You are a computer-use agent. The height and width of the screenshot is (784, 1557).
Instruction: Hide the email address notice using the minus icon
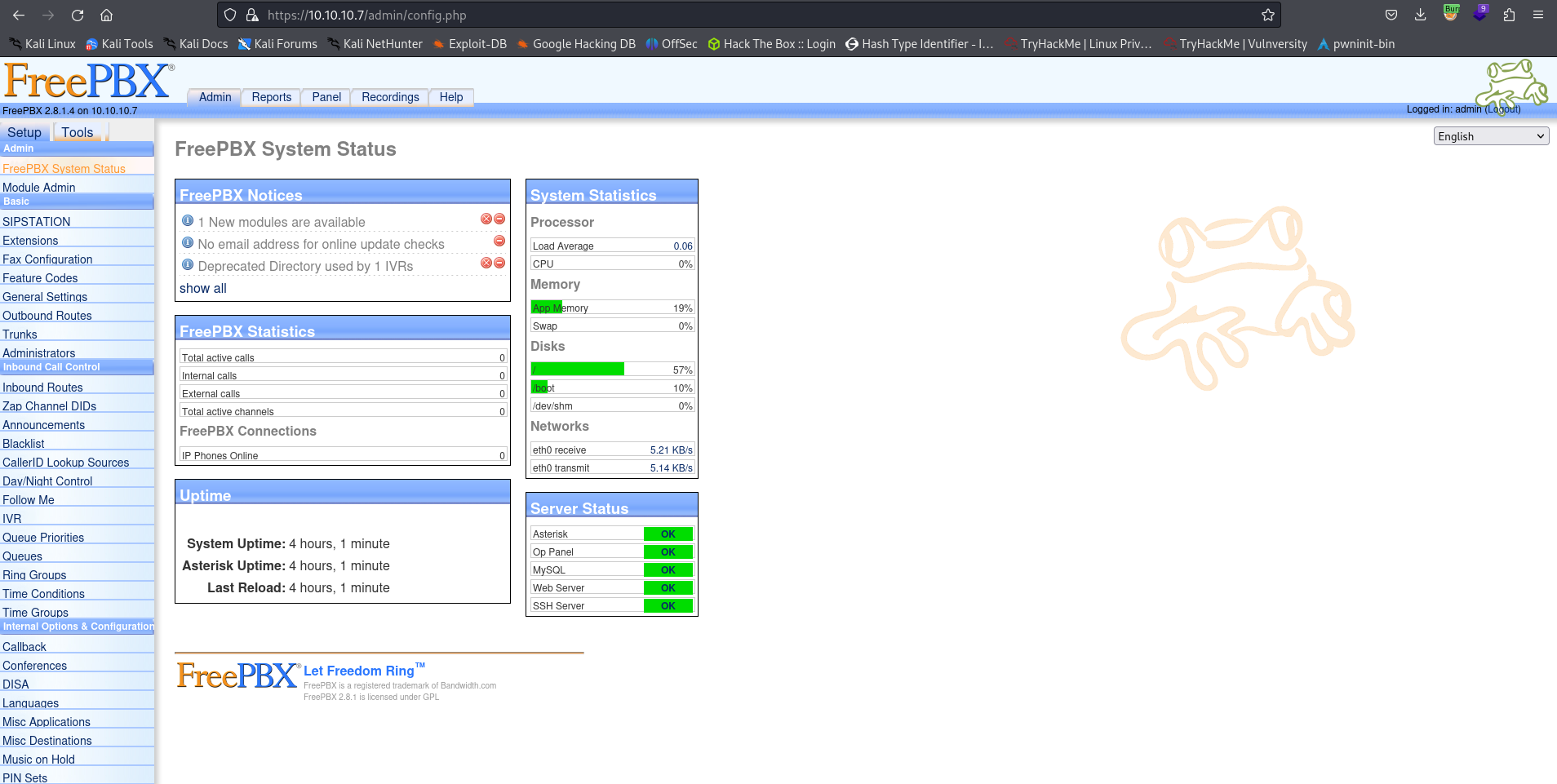[499, 241]
